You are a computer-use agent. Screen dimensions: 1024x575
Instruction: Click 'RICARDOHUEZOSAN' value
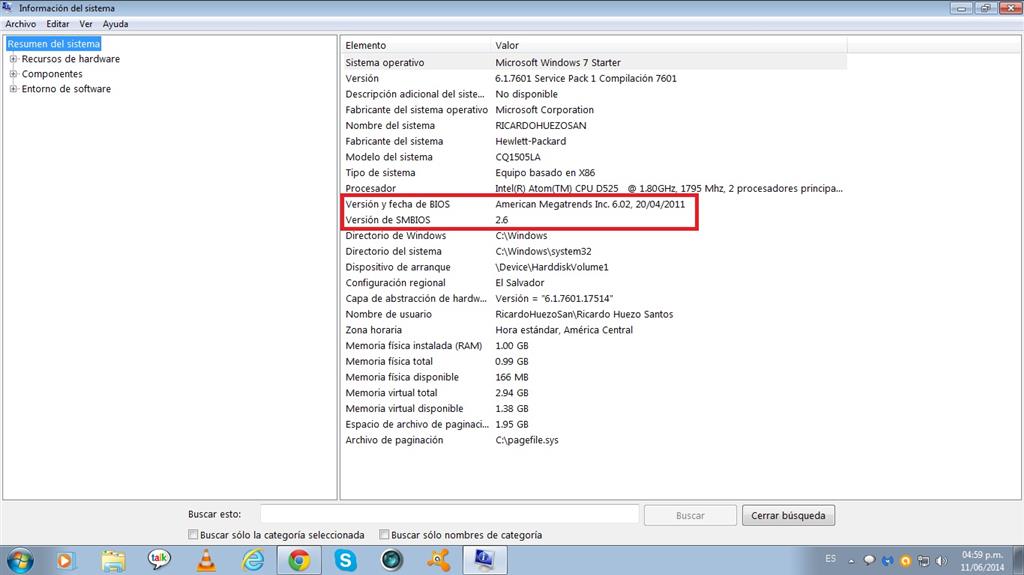[541, 125]
